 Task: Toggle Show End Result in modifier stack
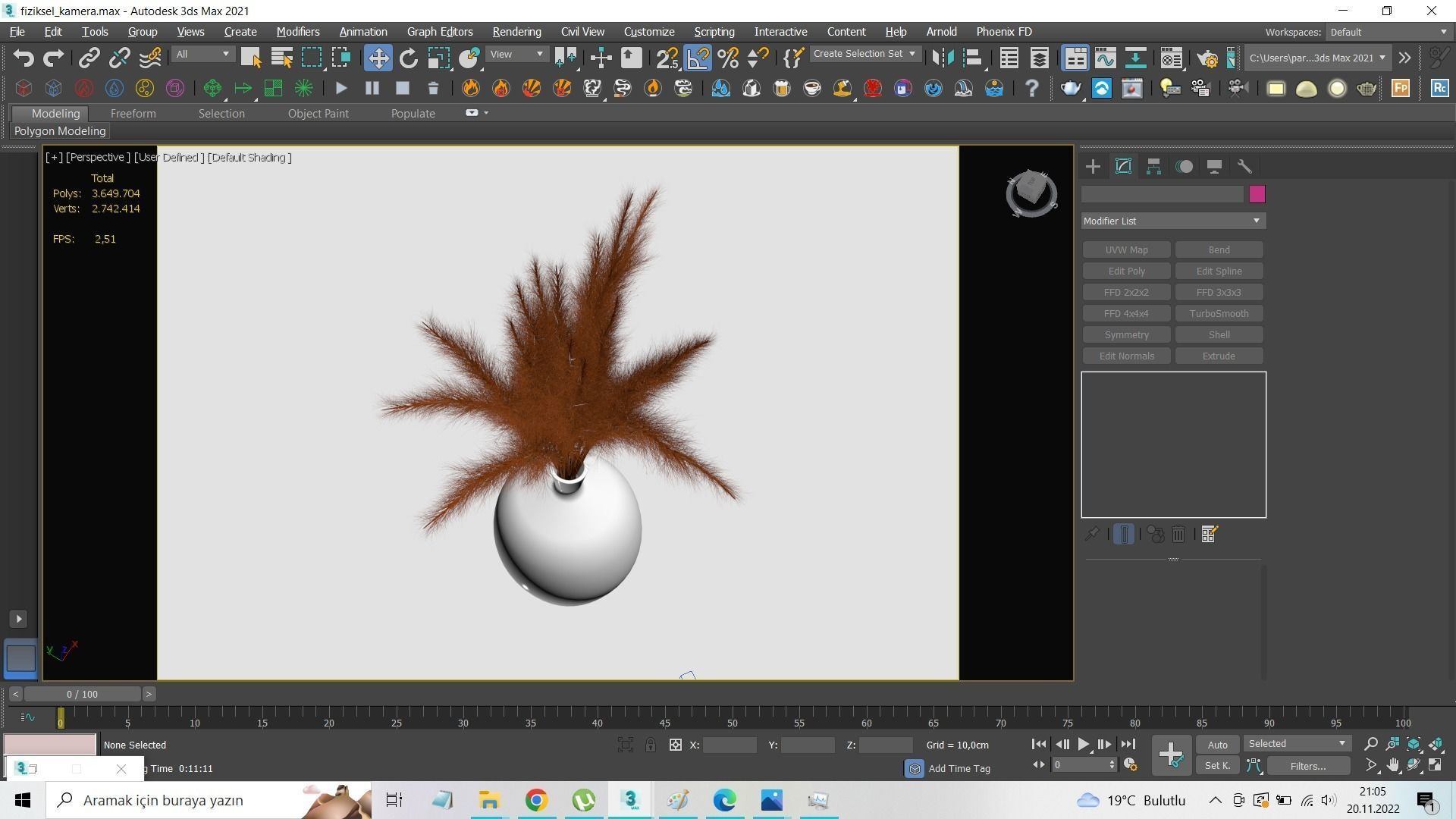coord(1124,534)
